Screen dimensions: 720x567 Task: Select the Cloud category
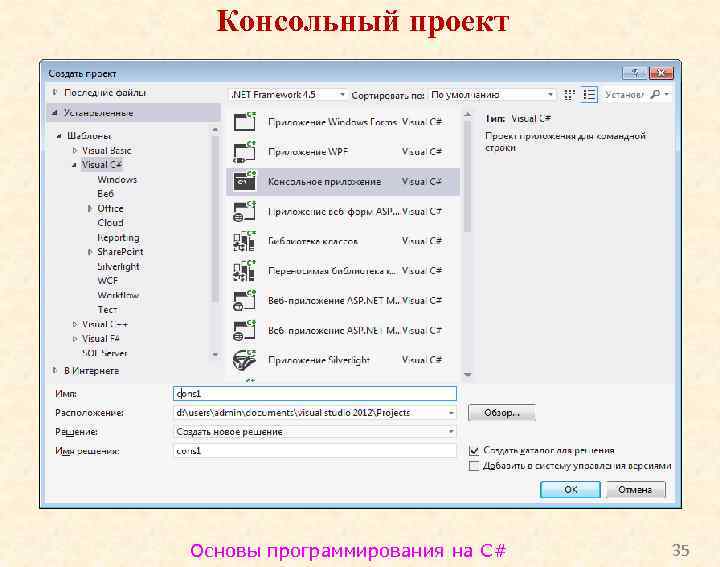coord(110,223)
